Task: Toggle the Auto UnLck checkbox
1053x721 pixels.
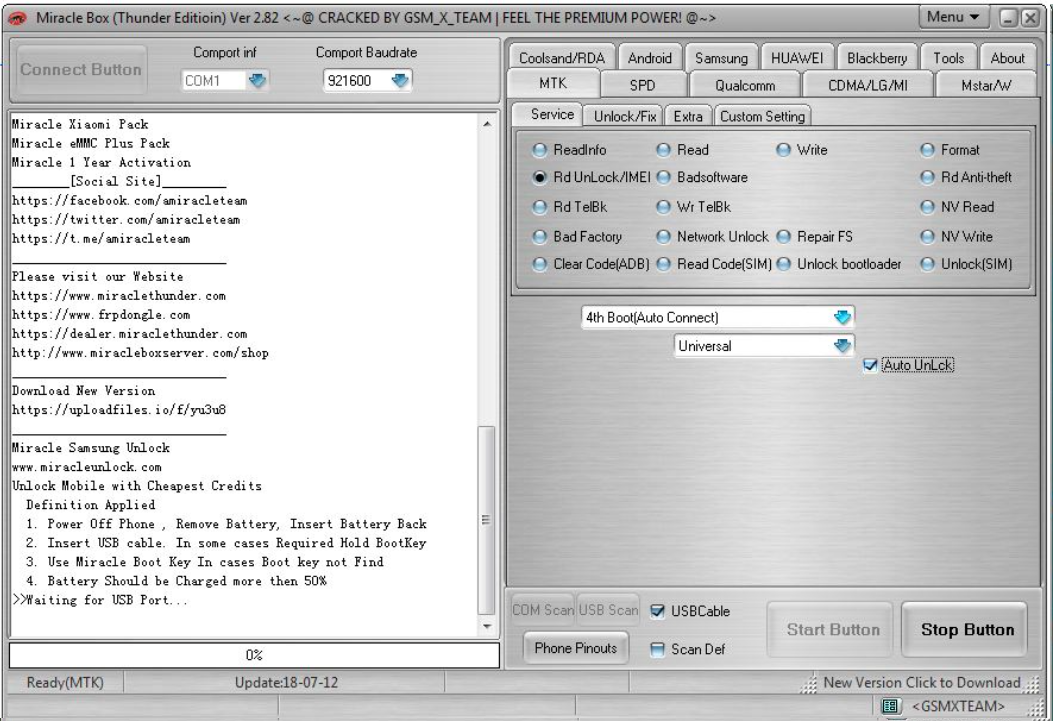Action: point(870,366)
